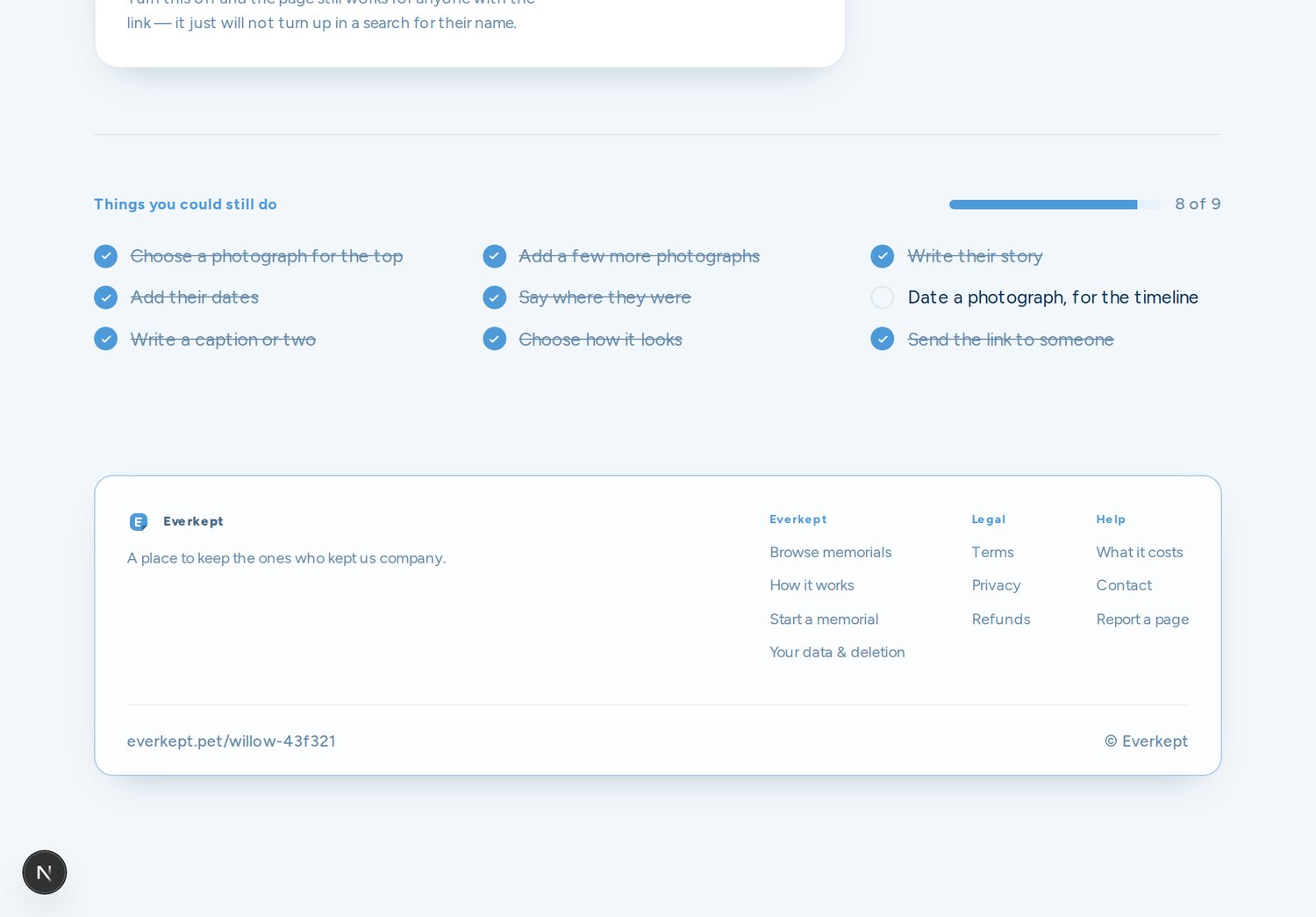Click the '8 of 9' progress count
The width and height of the screenshot is (1316, 917).
click(x=1198, y=204)
